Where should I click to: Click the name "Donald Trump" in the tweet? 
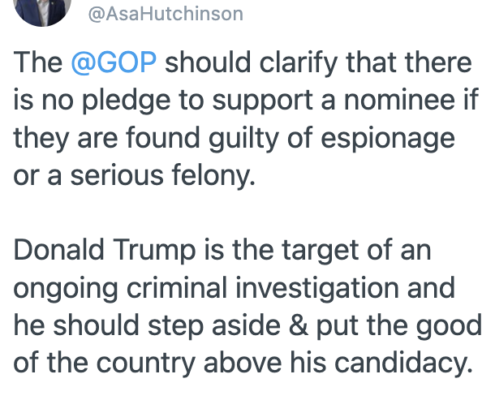click(104, 250)
